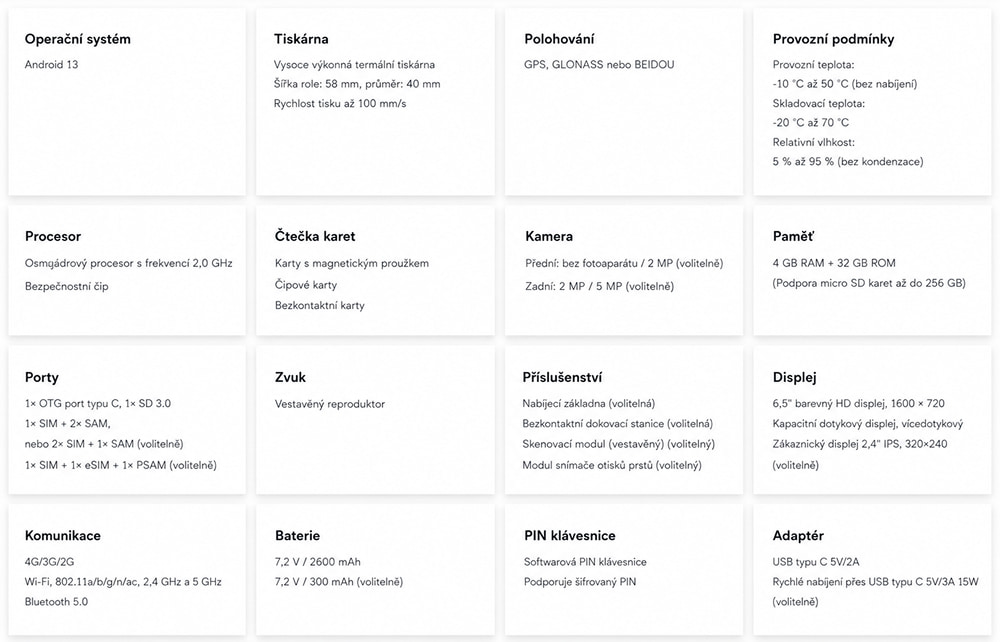The width and height of the screenshot is (1000, 642).
Task: Select the Vestavěný reproduktor text
Action: (x=330, y=404)
